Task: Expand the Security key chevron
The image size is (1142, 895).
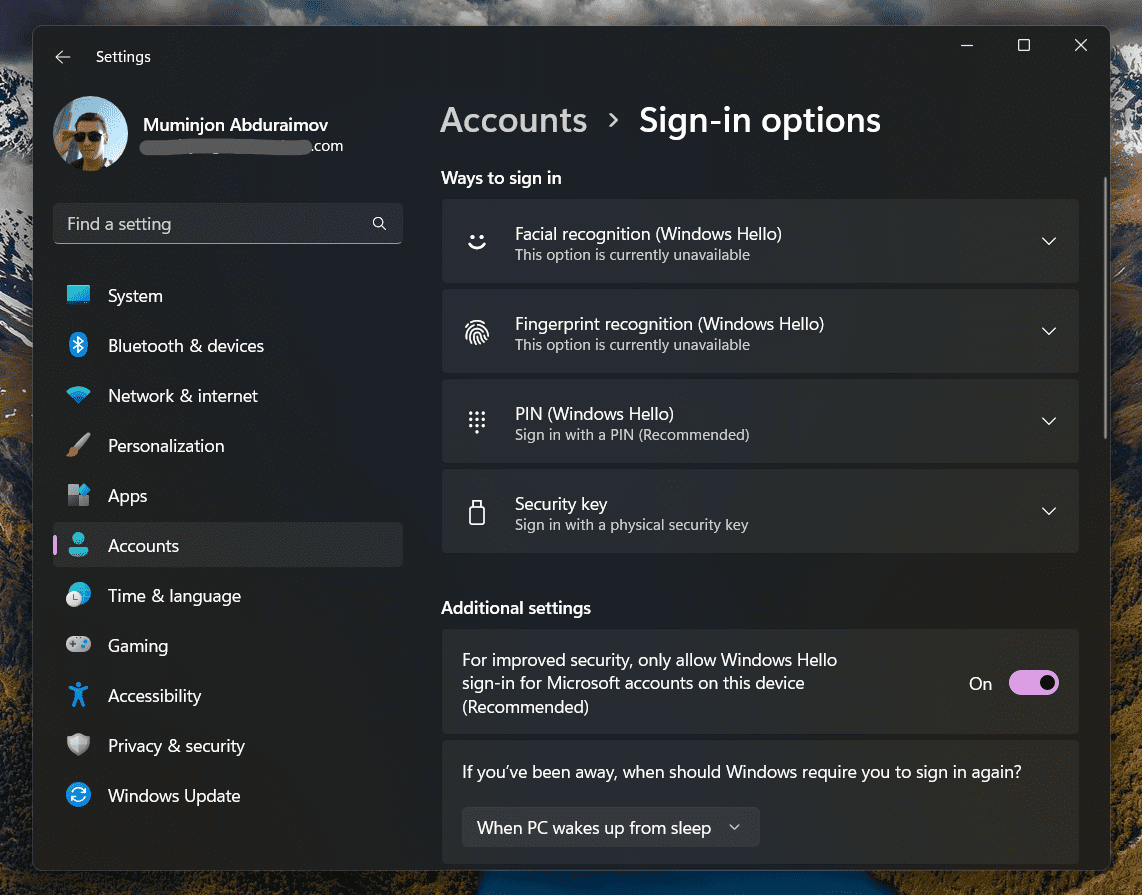Action: pos(1049,511)
